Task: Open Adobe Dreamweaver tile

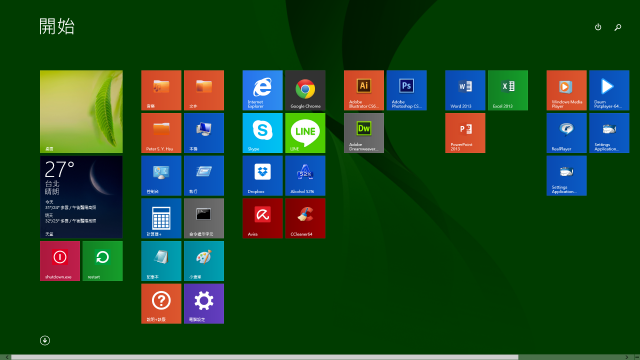Action: tap(364, 133)
